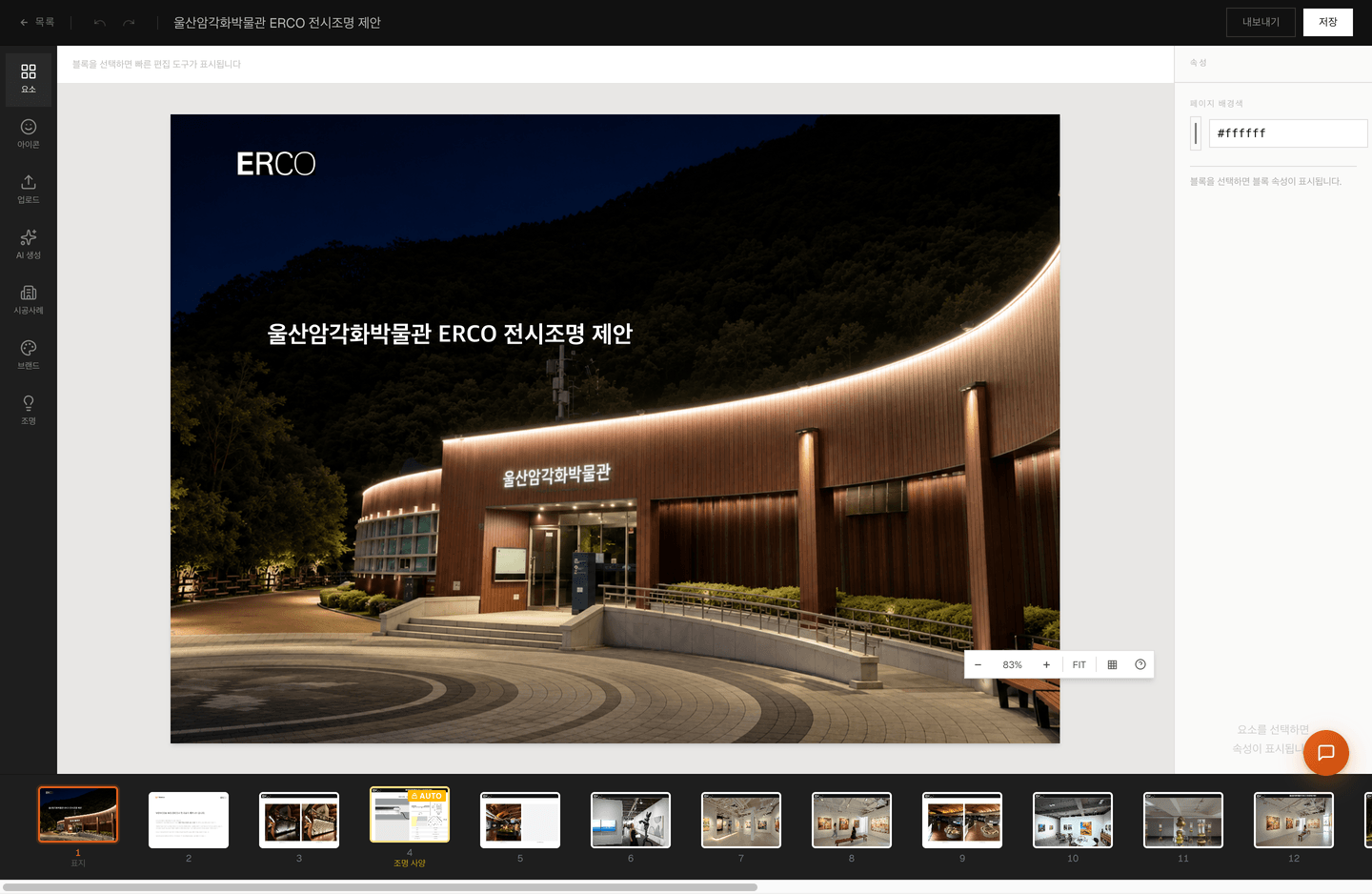The height and width of the screenshot is (894, 1372).
Task: Toggle the canvas grid overlay
Action: pos(1112,664)
